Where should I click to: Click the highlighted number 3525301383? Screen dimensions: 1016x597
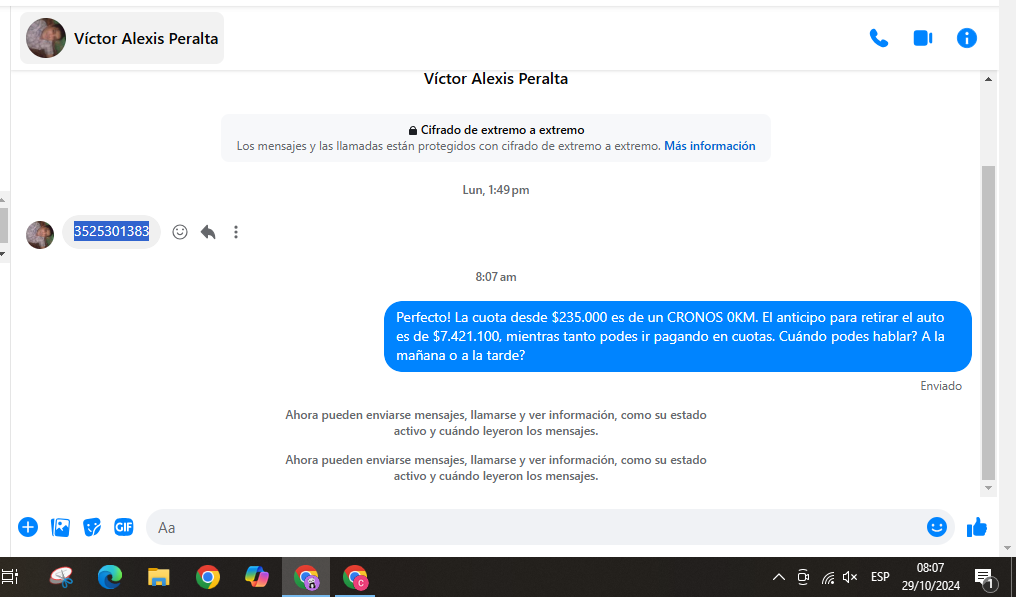[111, 231]
